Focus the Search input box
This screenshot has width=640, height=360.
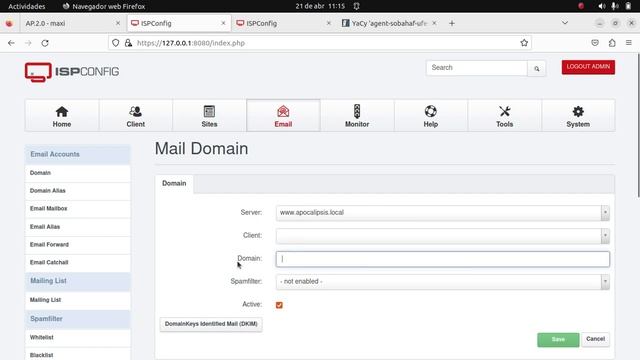[x=477, y=68]
